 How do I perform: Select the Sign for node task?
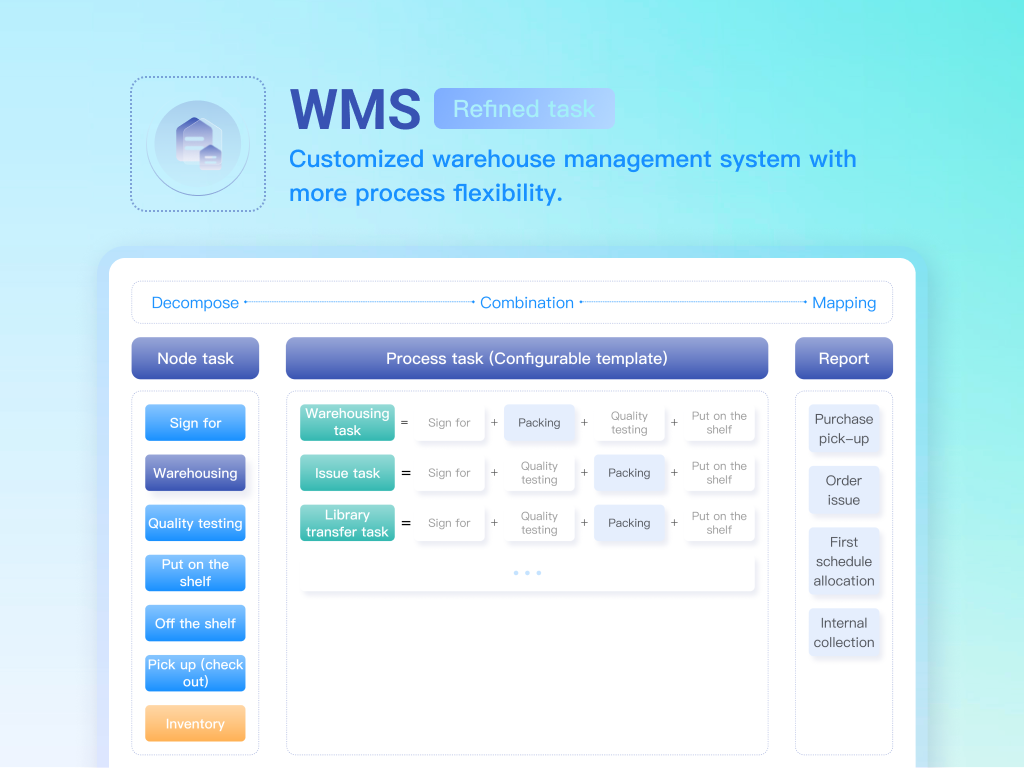195,423
